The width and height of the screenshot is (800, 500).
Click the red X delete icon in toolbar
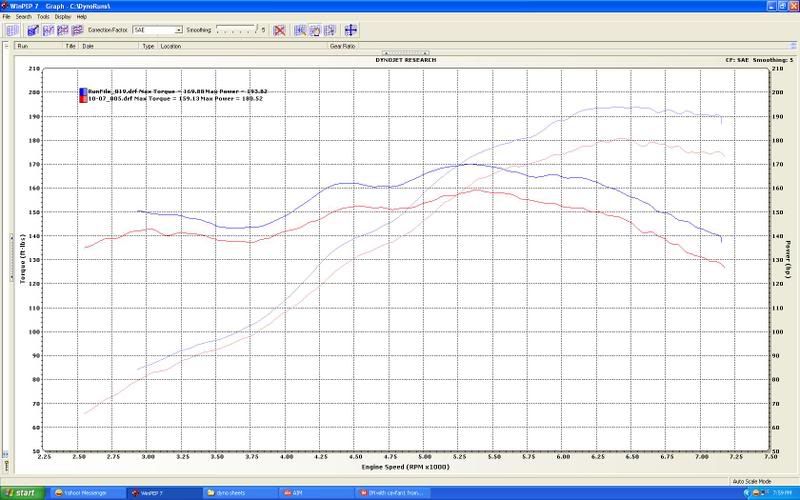[x=280, y=30]
